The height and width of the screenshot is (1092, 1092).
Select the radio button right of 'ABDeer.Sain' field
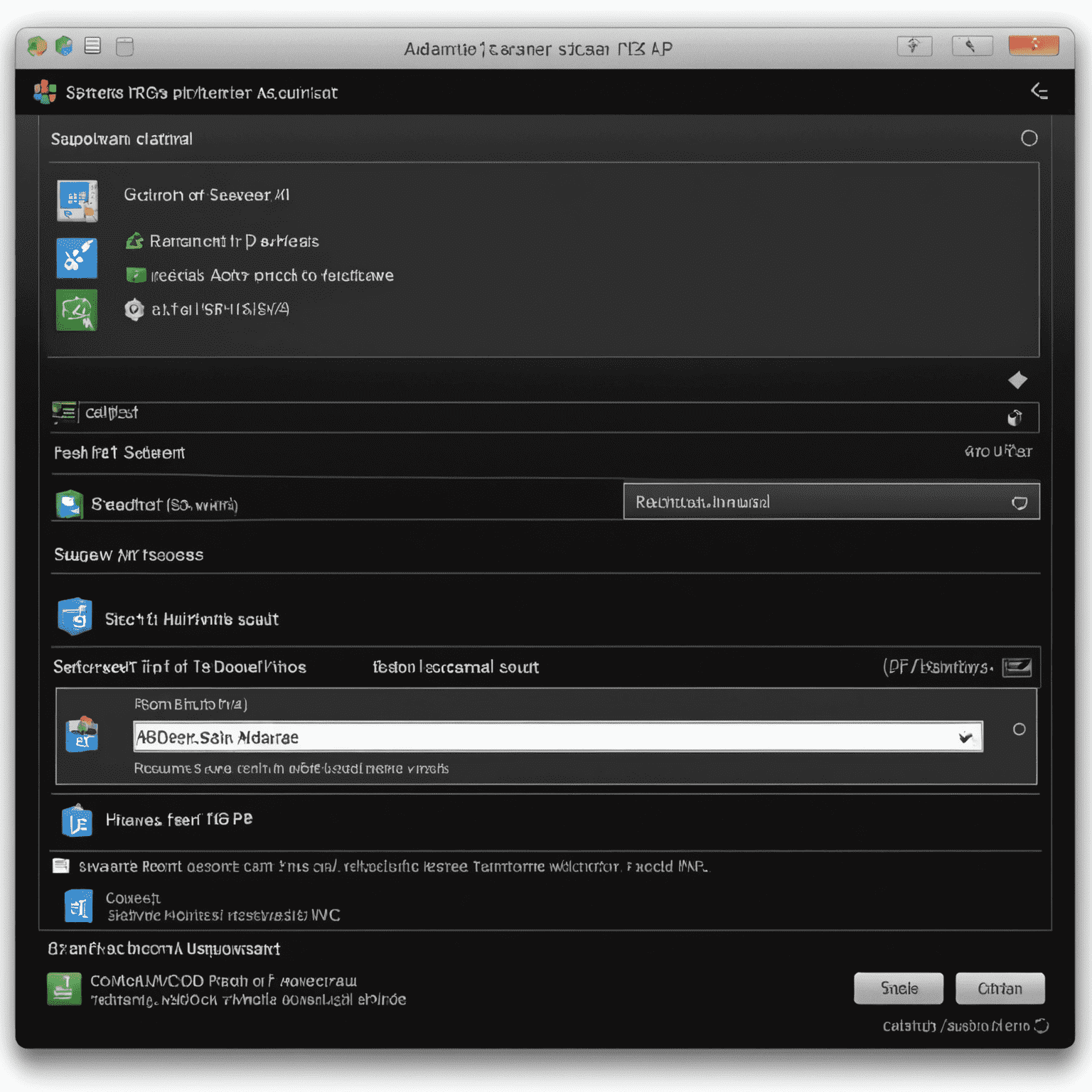click(x=1019, y=729)
